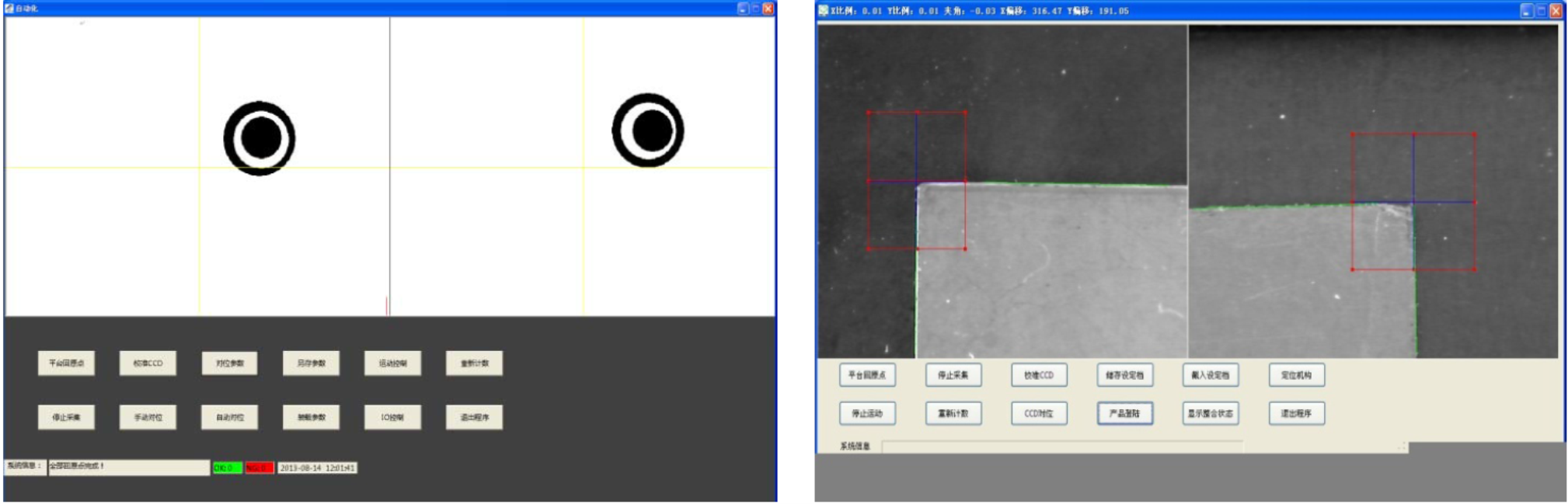This screenshot has height=504, width=1568.
Task: Click the 显示整合状态 button
Action: click(1210, 413)
